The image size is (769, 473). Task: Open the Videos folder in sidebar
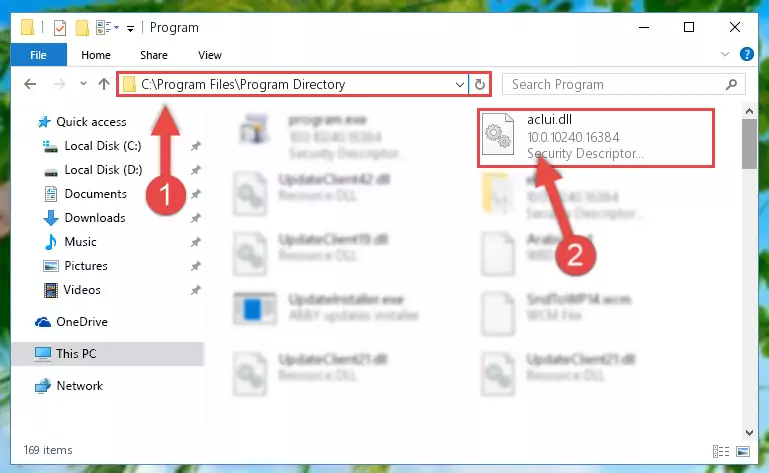click(82, 290)
